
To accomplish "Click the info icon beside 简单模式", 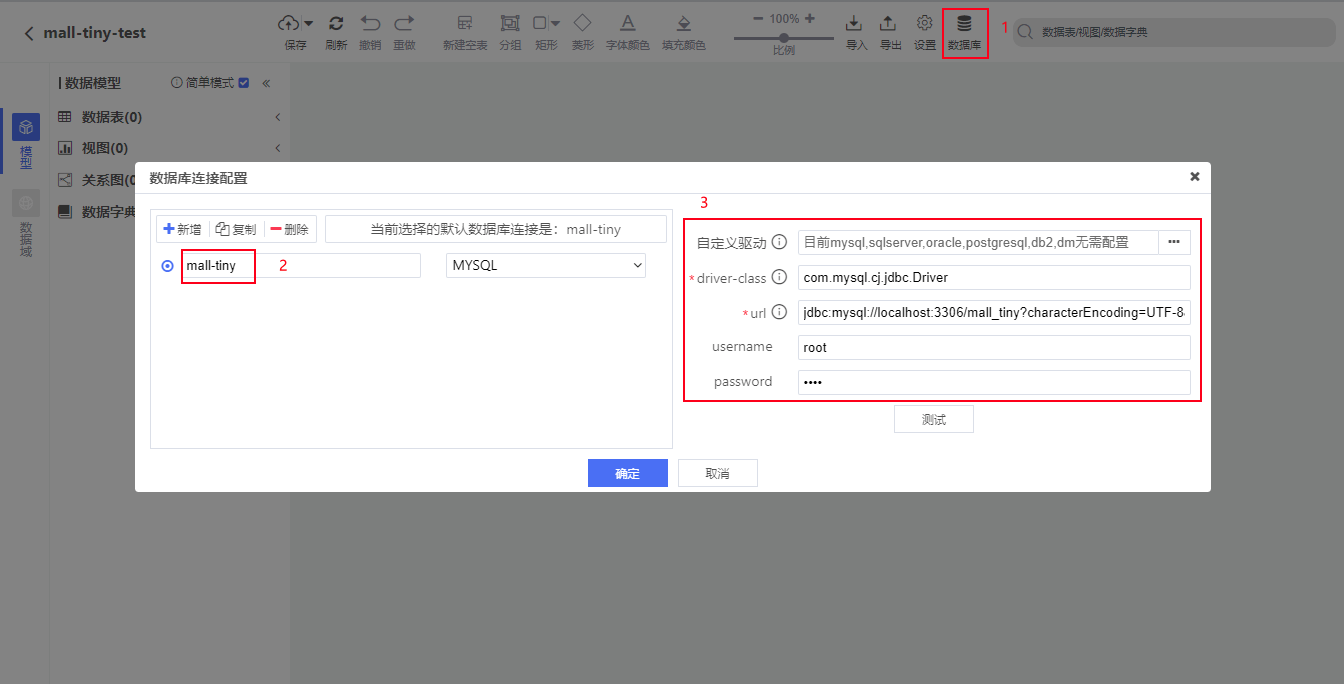I will click(x=177, y=83).
